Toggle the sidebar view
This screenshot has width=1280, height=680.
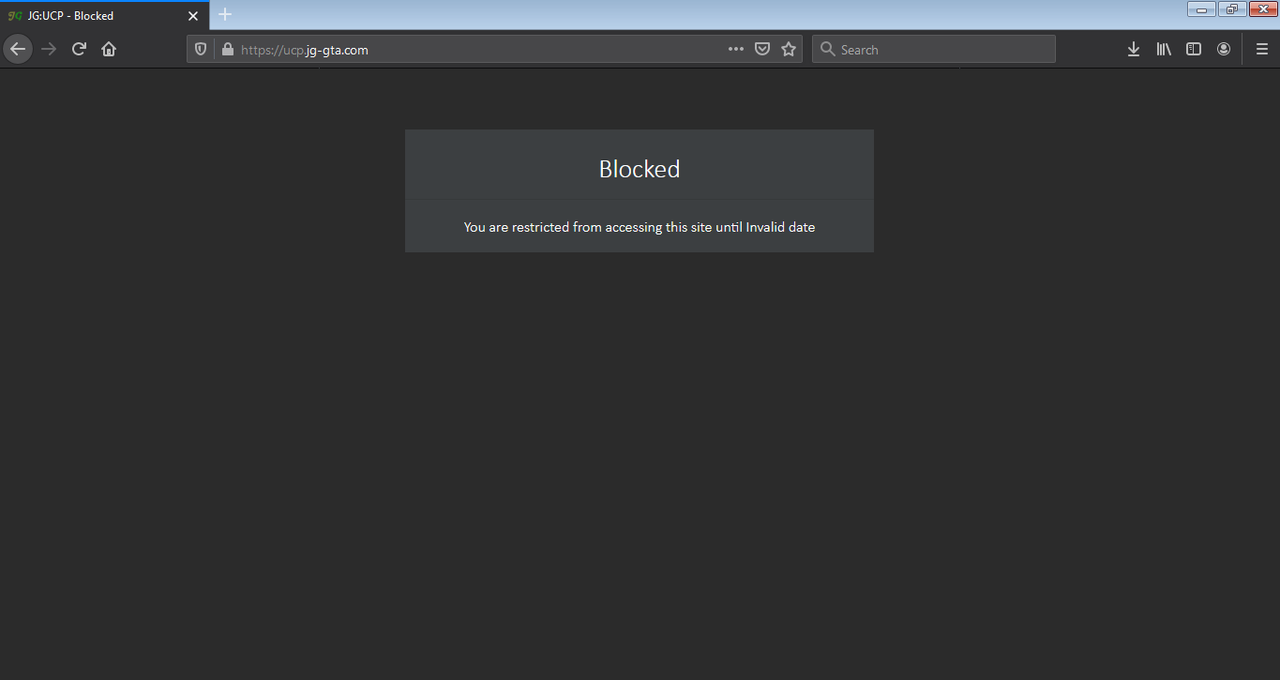(1193, 49)
